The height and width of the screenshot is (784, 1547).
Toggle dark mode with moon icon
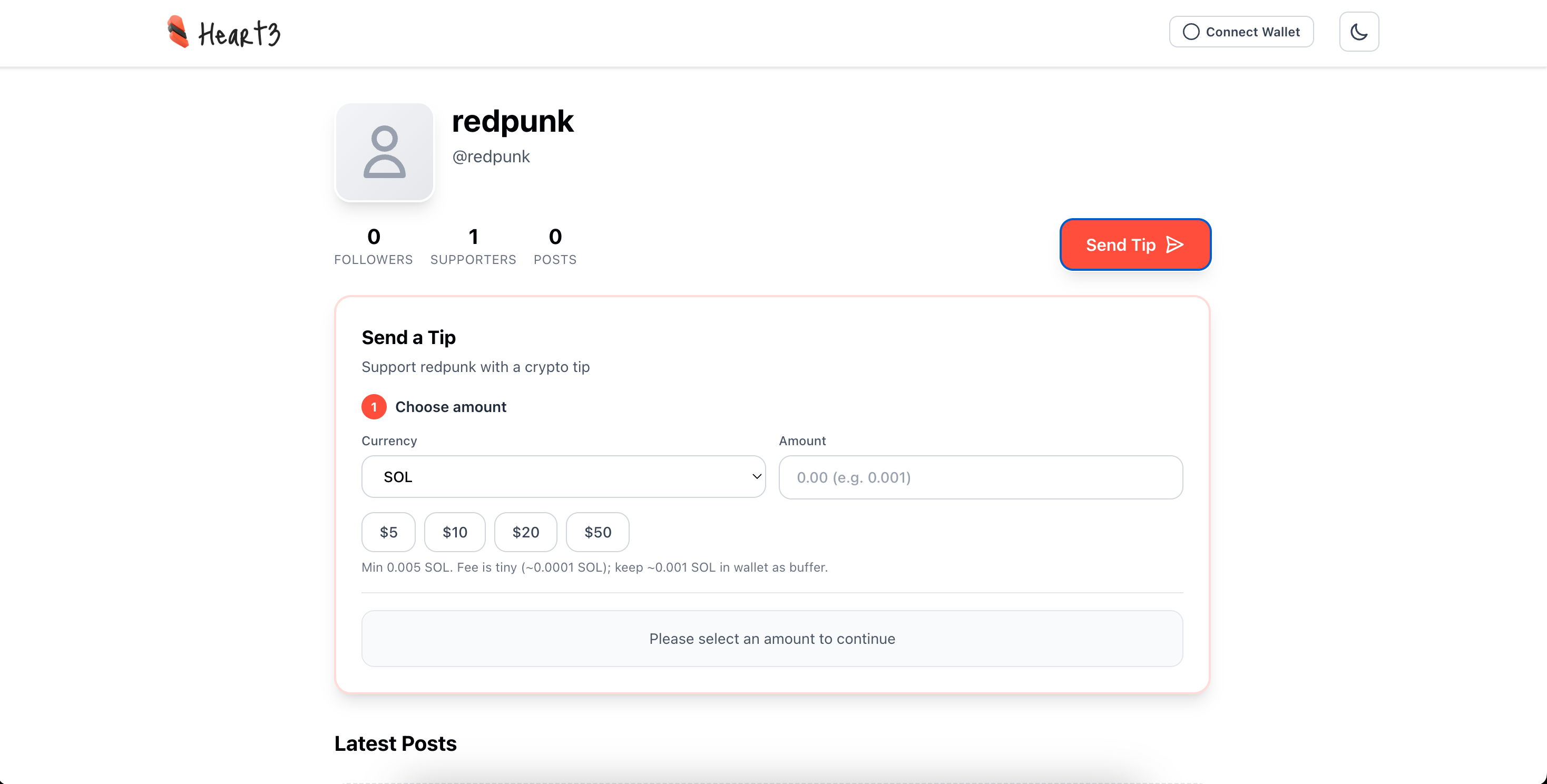pos(1358,32)
